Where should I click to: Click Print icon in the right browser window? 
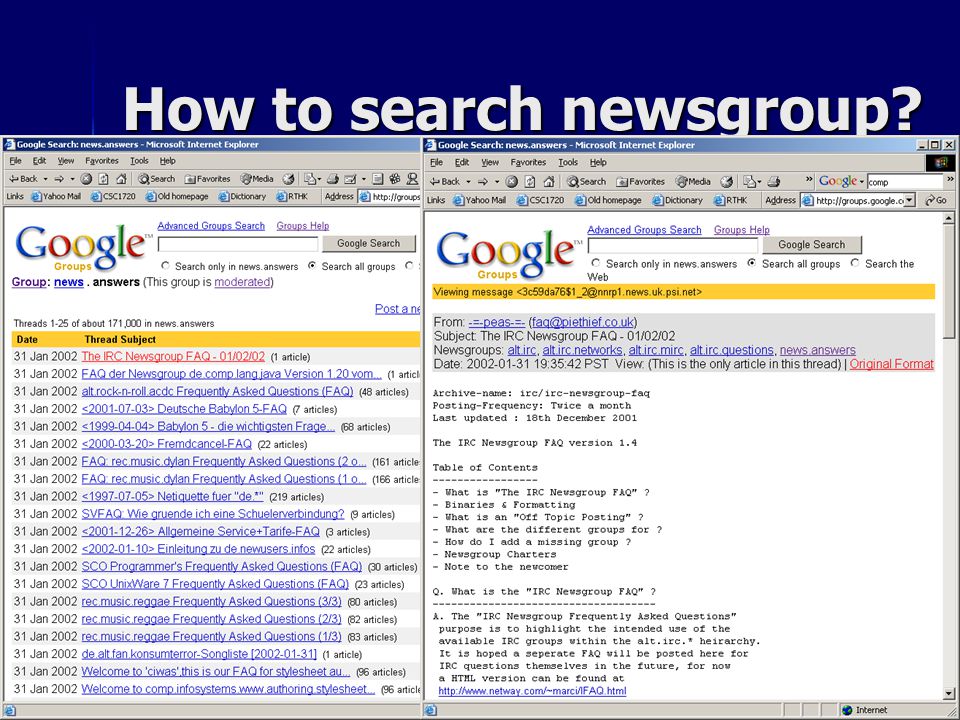point(774,181)
